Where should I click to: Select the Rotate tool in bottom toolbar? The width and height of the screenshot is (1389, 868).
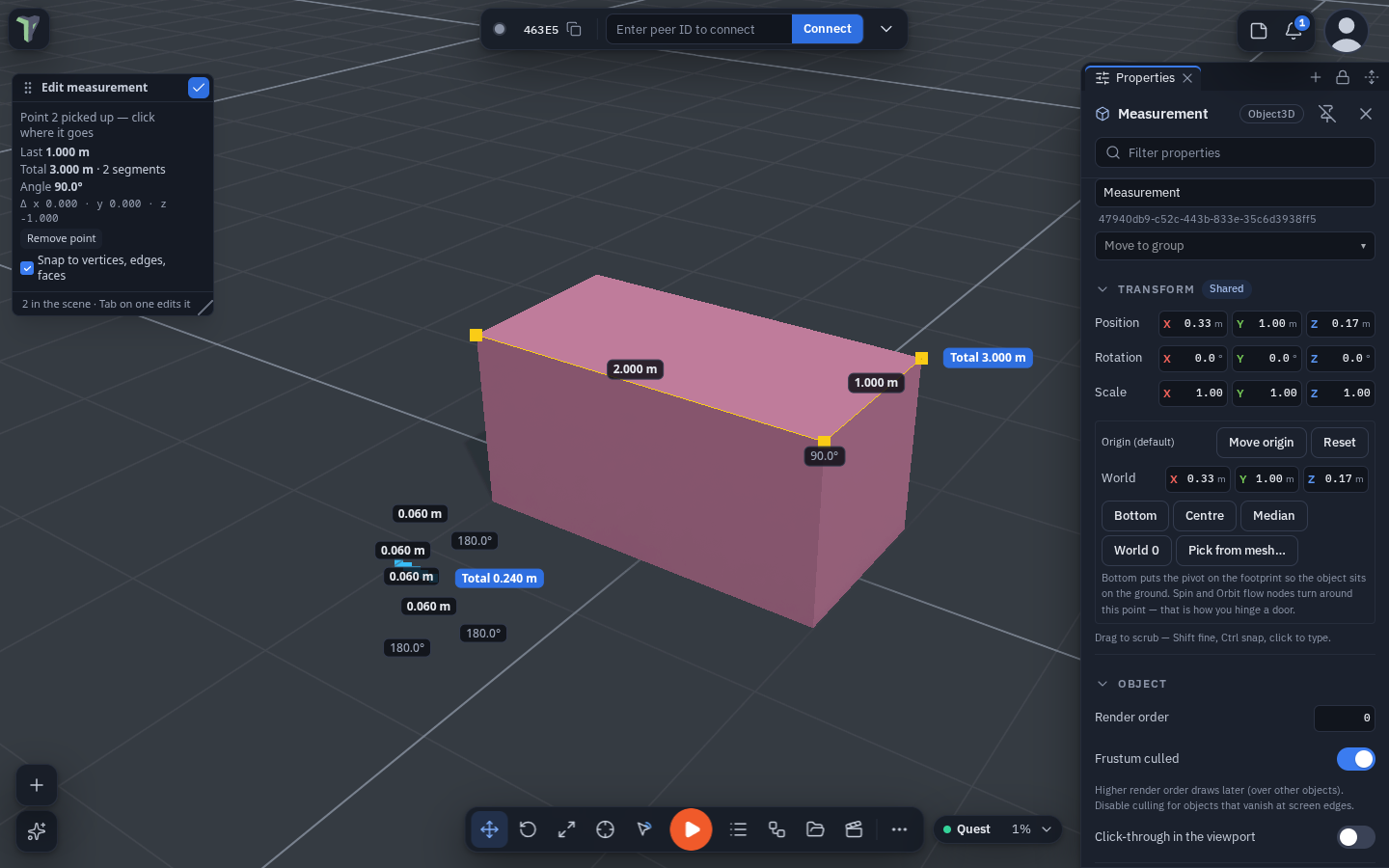coord(528,829)
